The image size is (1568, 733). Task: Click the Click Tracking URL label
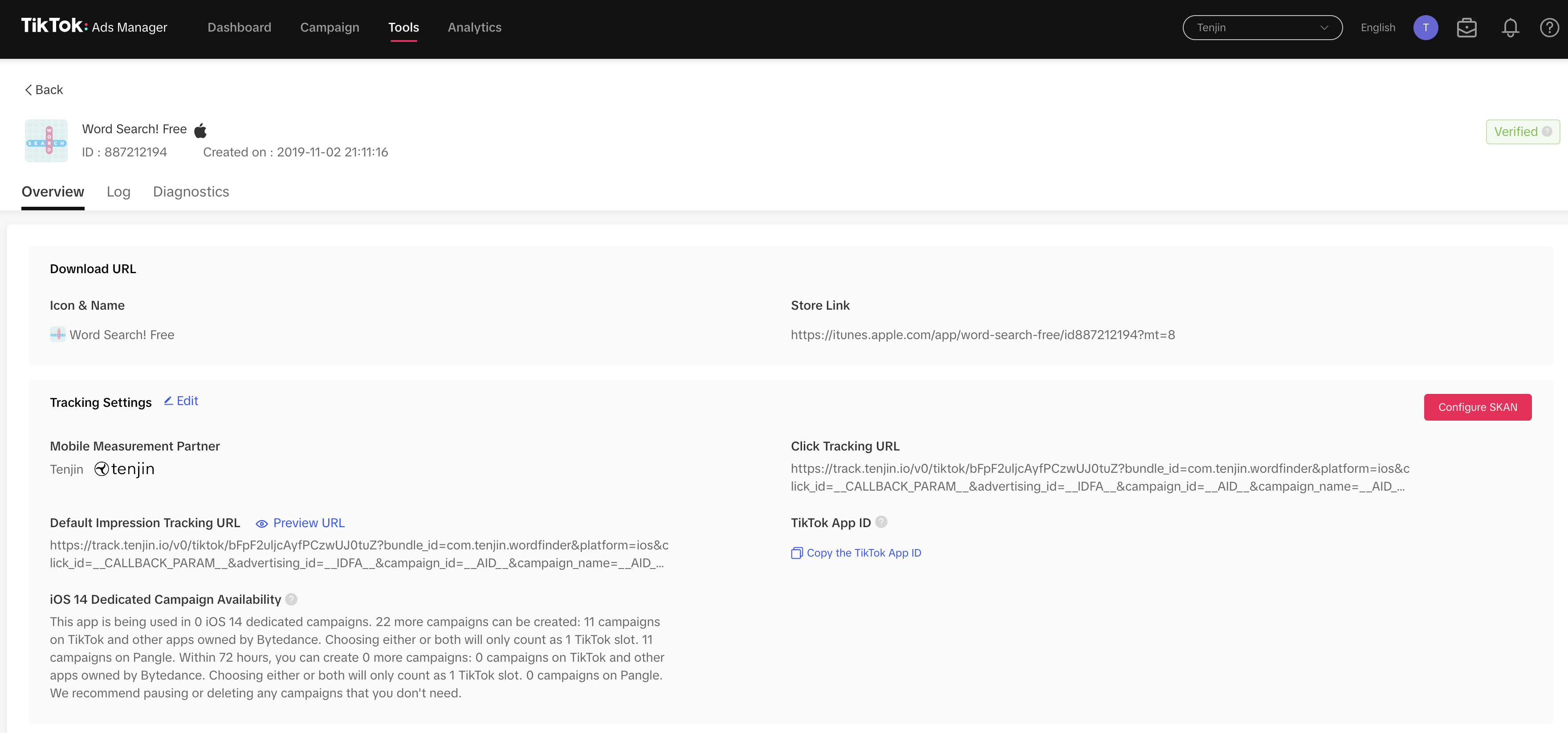[x=846, y=446]
